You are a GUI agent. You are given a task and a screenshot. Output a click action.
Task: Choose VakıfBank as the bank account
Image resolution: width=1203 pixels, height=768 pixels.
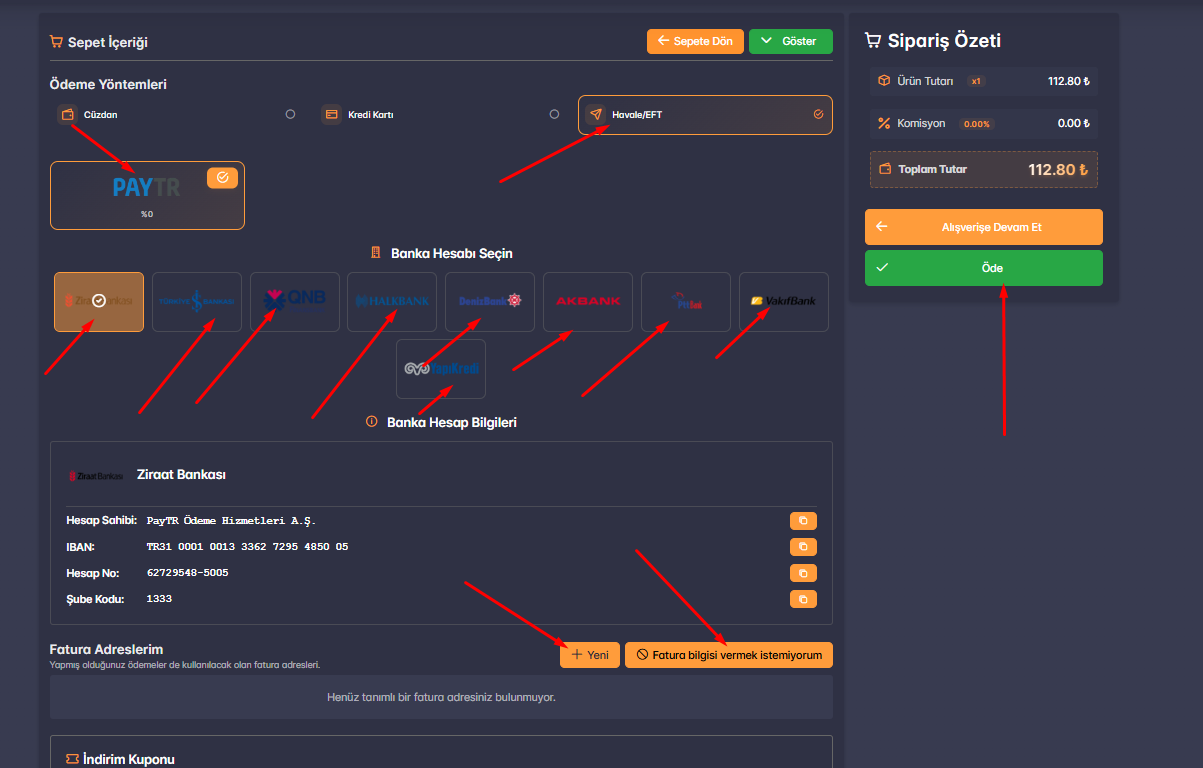click(x=784, y=301)
